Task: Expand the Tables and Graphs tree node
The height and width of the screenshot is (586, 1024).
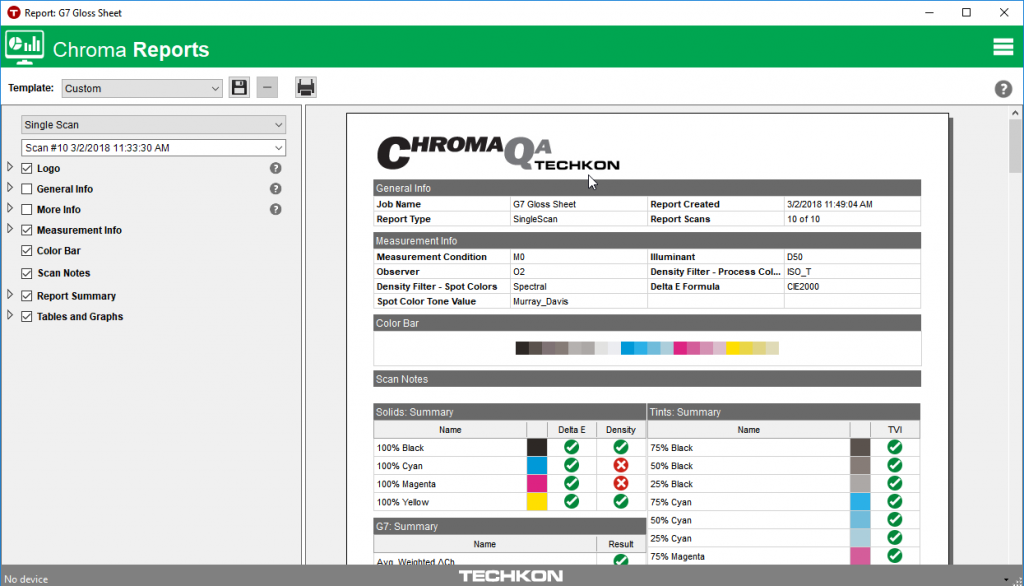Action: click(x=11, y=316)
